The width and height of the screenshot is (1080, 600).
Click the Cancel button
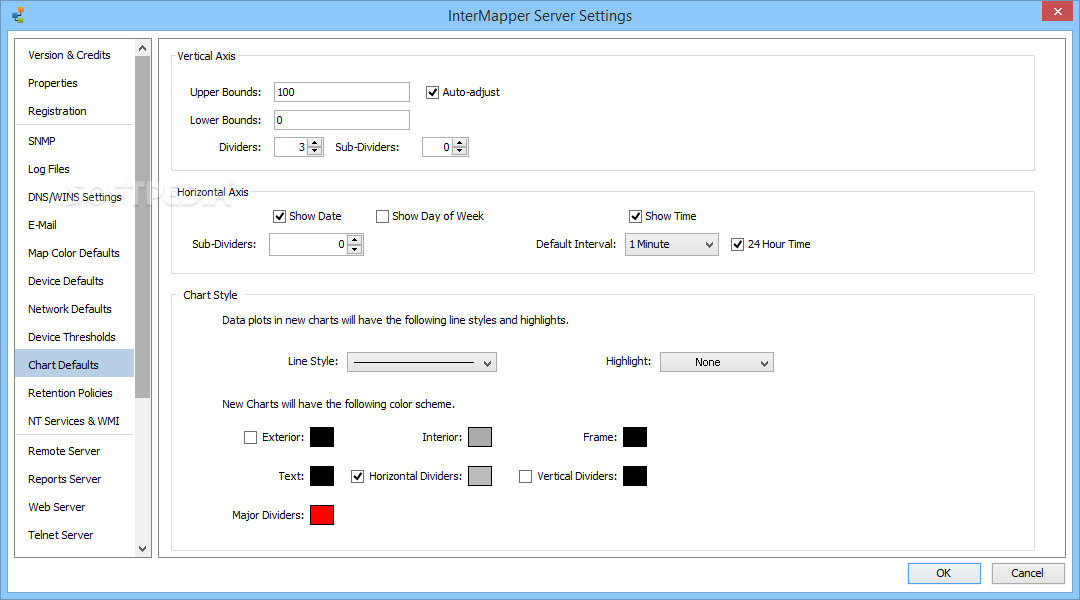[x=1027, y=573]
